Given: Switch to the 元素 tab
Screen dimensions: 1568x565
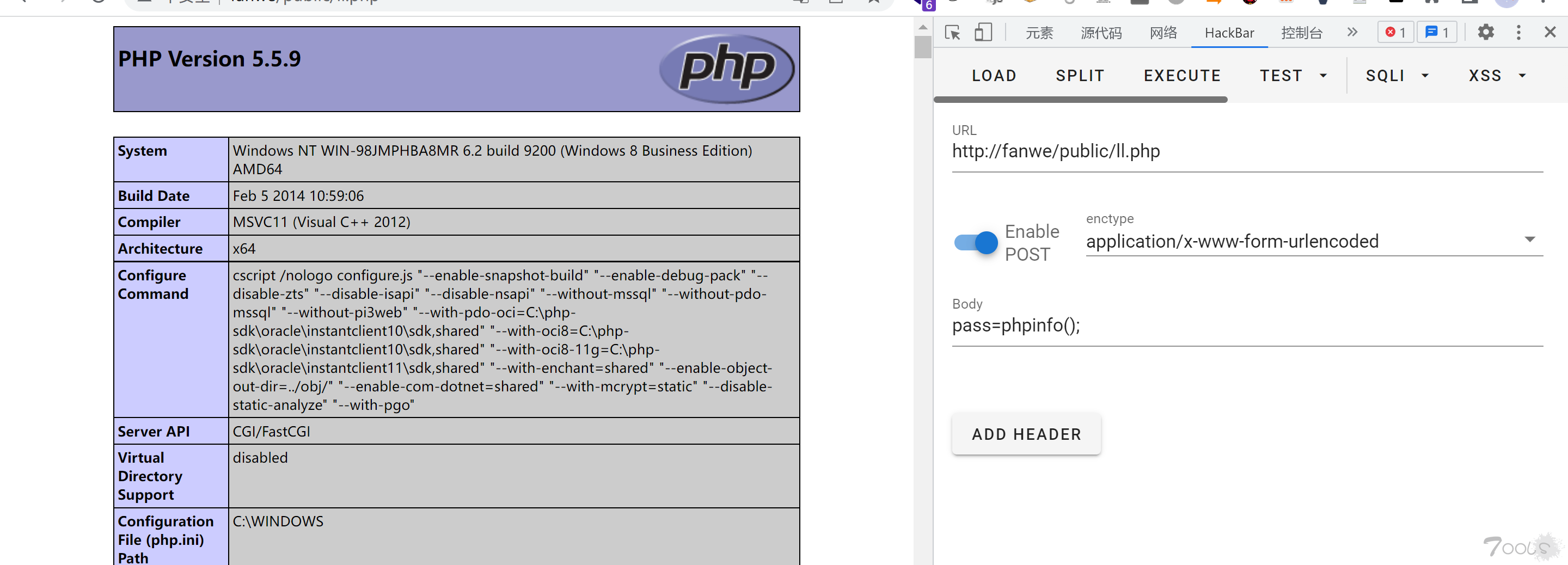Looking at the screenshot, I should coord(1039,33).
